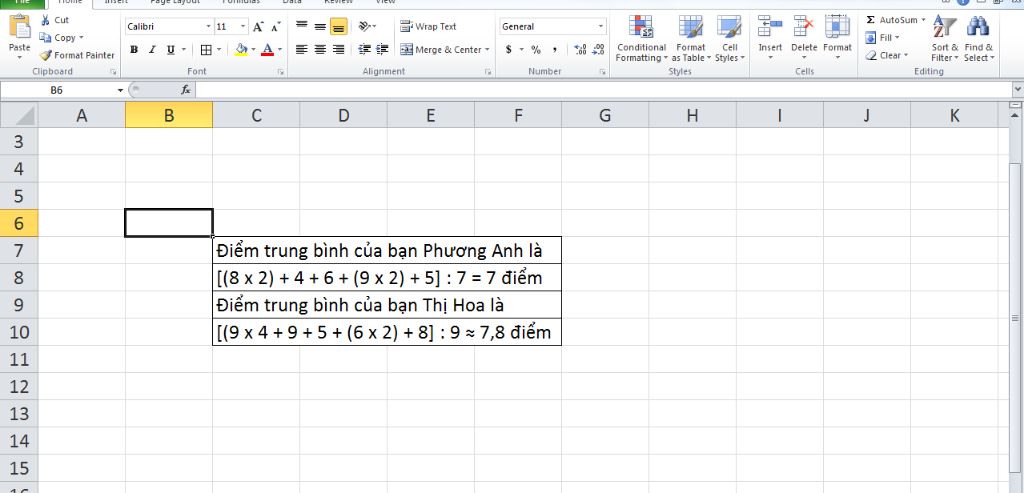Open the Merge & Center dropdown arrow
Screen dimensions: 1024x493
point(487,50)
